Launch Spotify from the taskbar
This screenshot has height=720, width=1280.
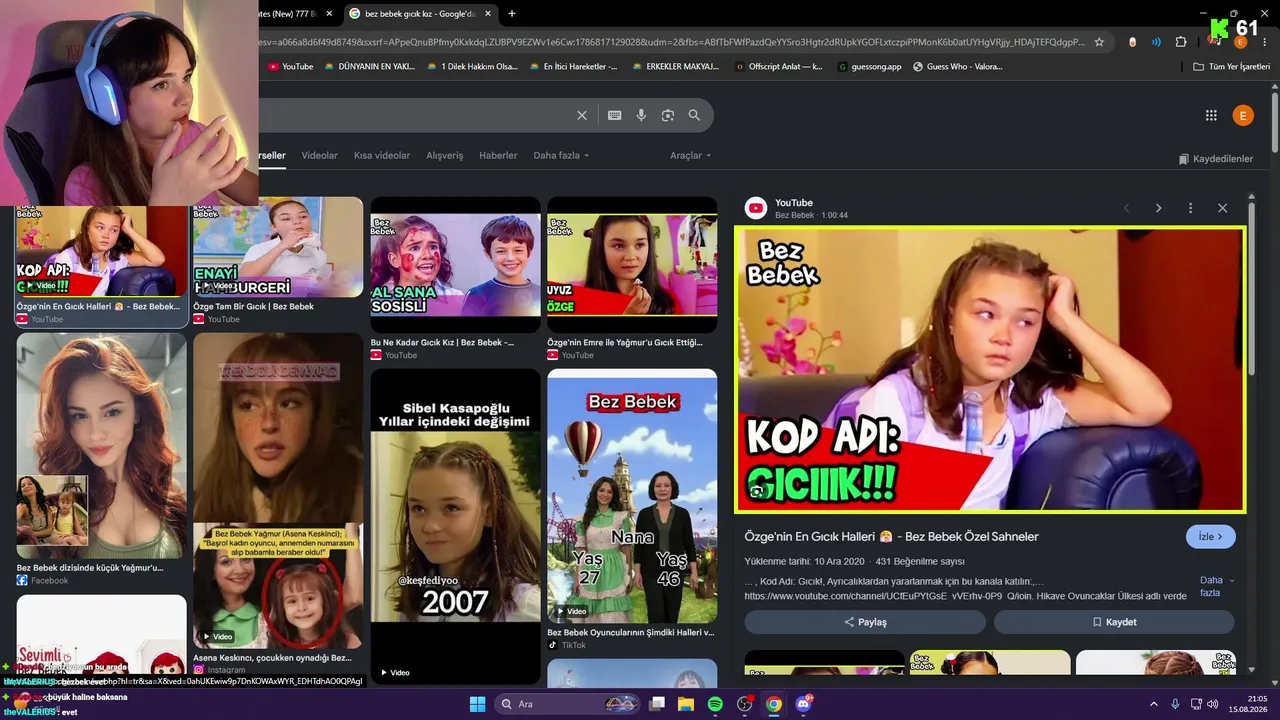[x=715, y=704]
